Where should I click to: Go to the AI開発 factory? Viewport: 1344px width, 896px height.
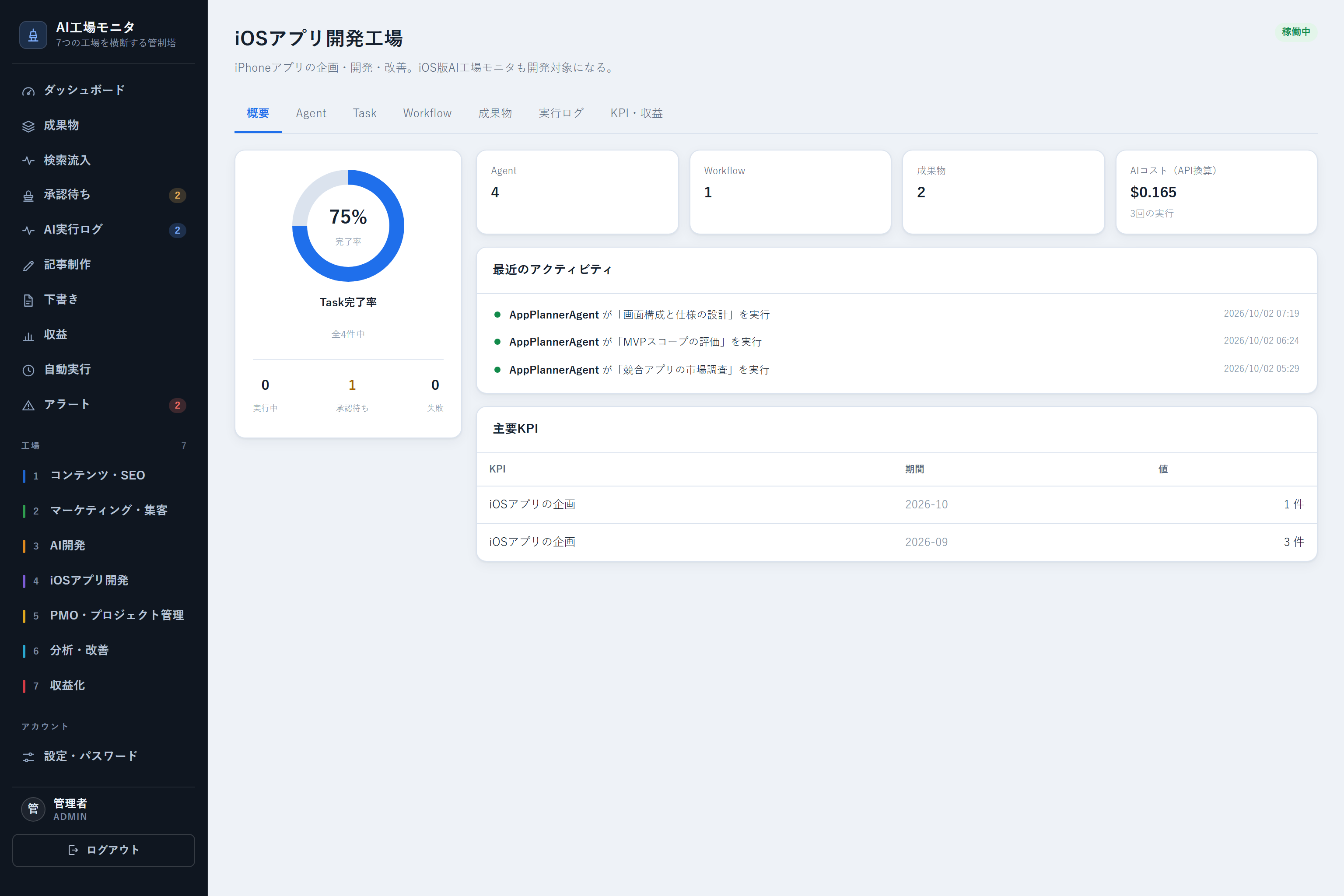pyautogui.click(x=103, y=546)
